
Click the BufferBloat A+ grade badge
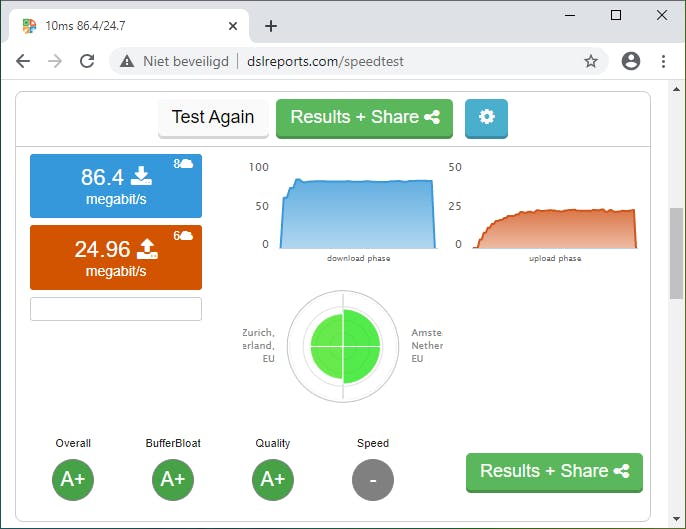(173, 480)
